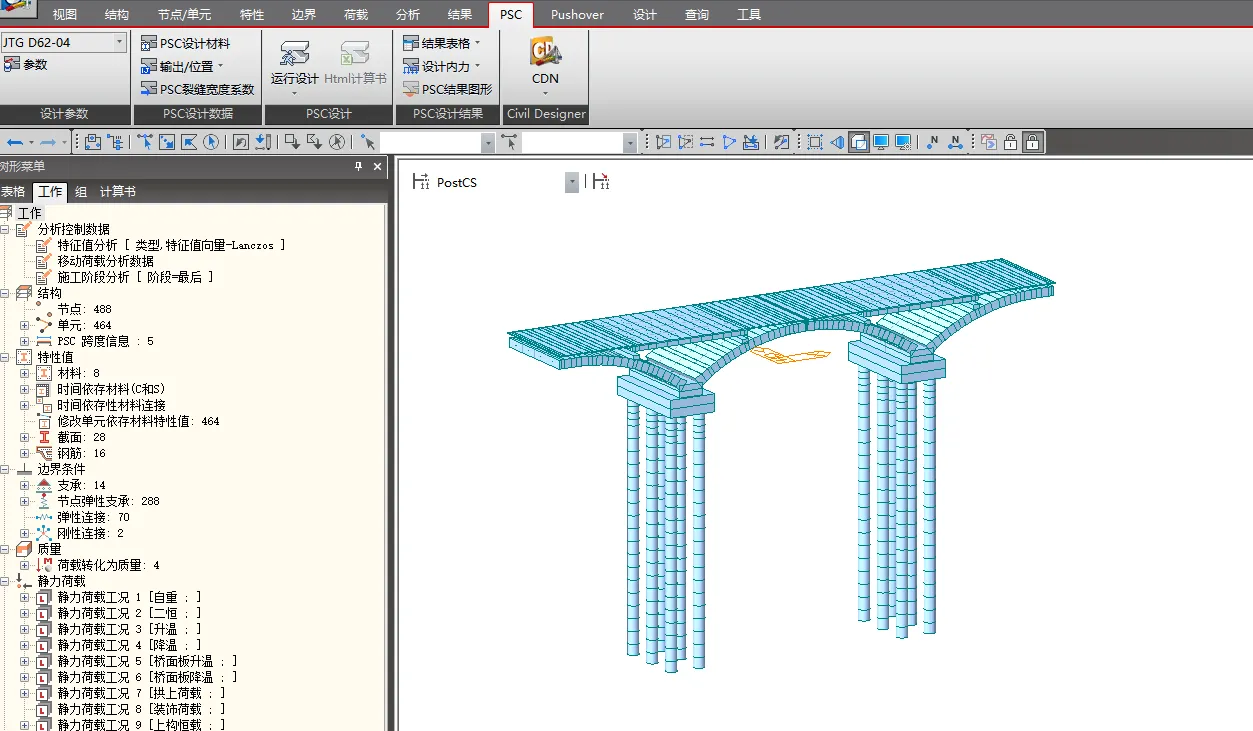This screenshot has width=1253, height=731.
Task: Click the dashed-box zoom window toolbar icon
Action: tap(815, 142)
